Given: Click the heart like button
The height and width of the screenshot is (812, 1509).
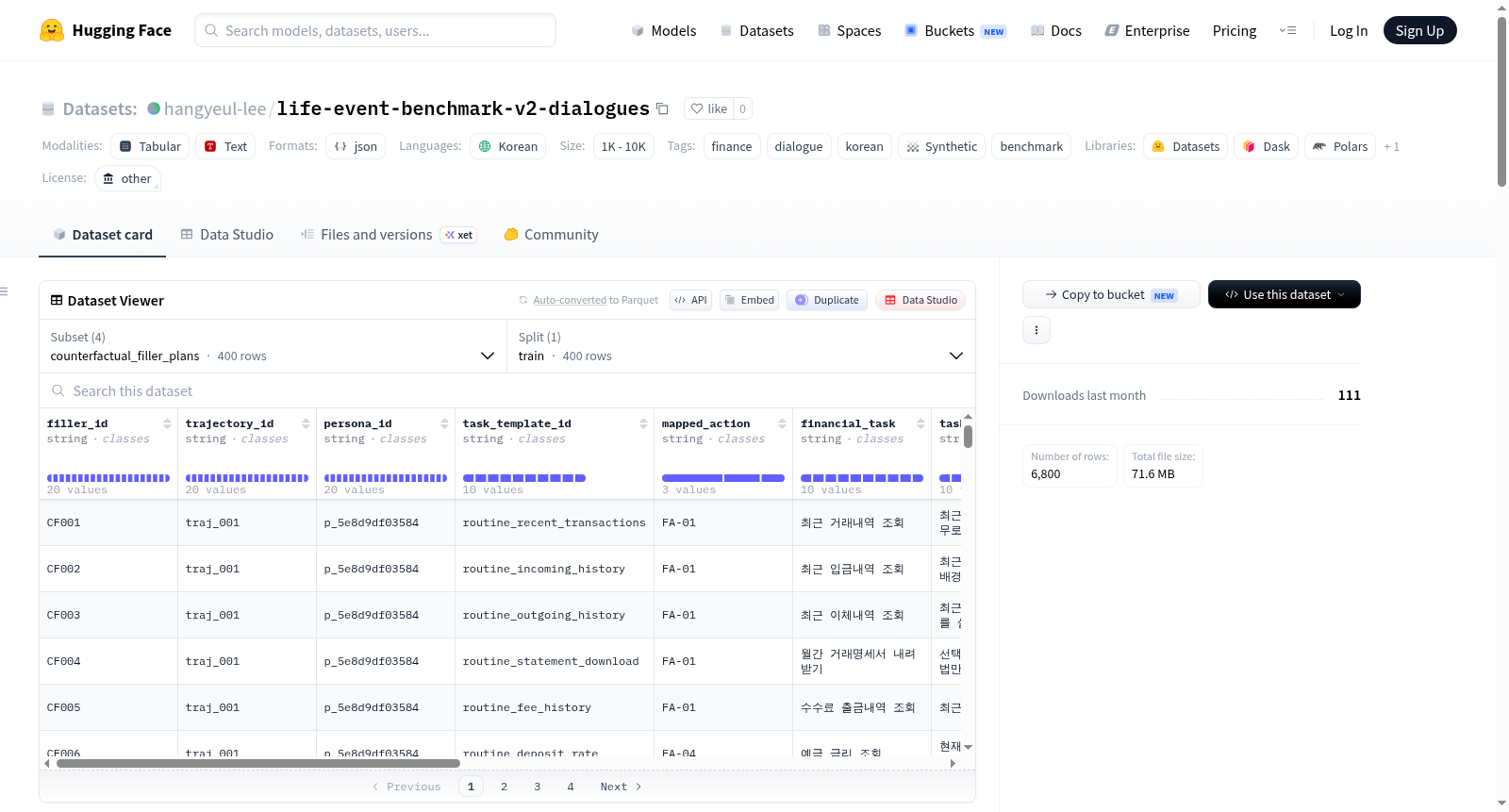Looking at the screenshot, I should [x=709, y=108].
